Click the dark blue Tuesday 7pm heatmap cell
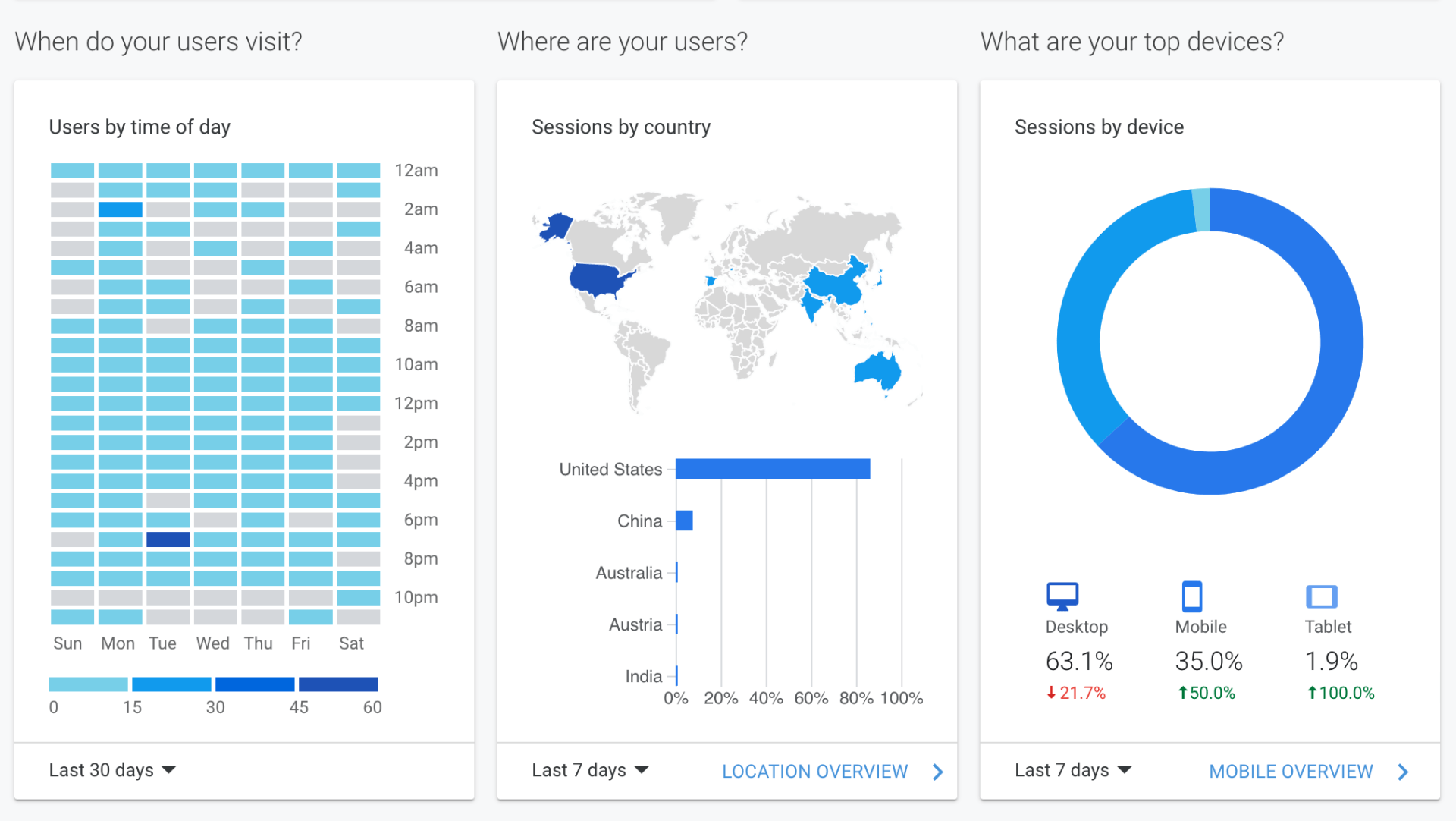This screenshot has width=1456, height=821. coord(168,539)
